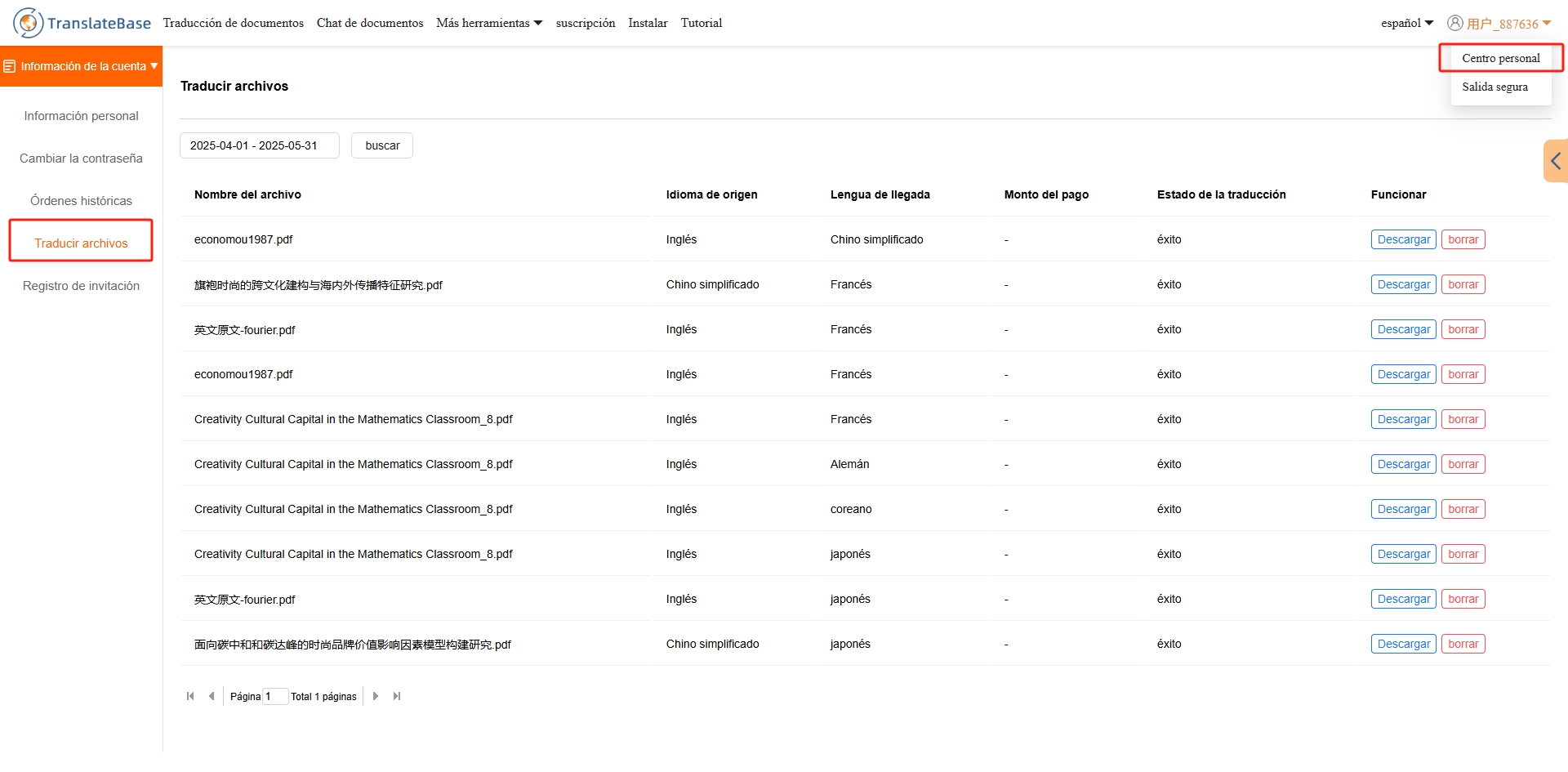Click Alemán target language cell
Viewport: 1568px width, 772px height.
[849, 464]
